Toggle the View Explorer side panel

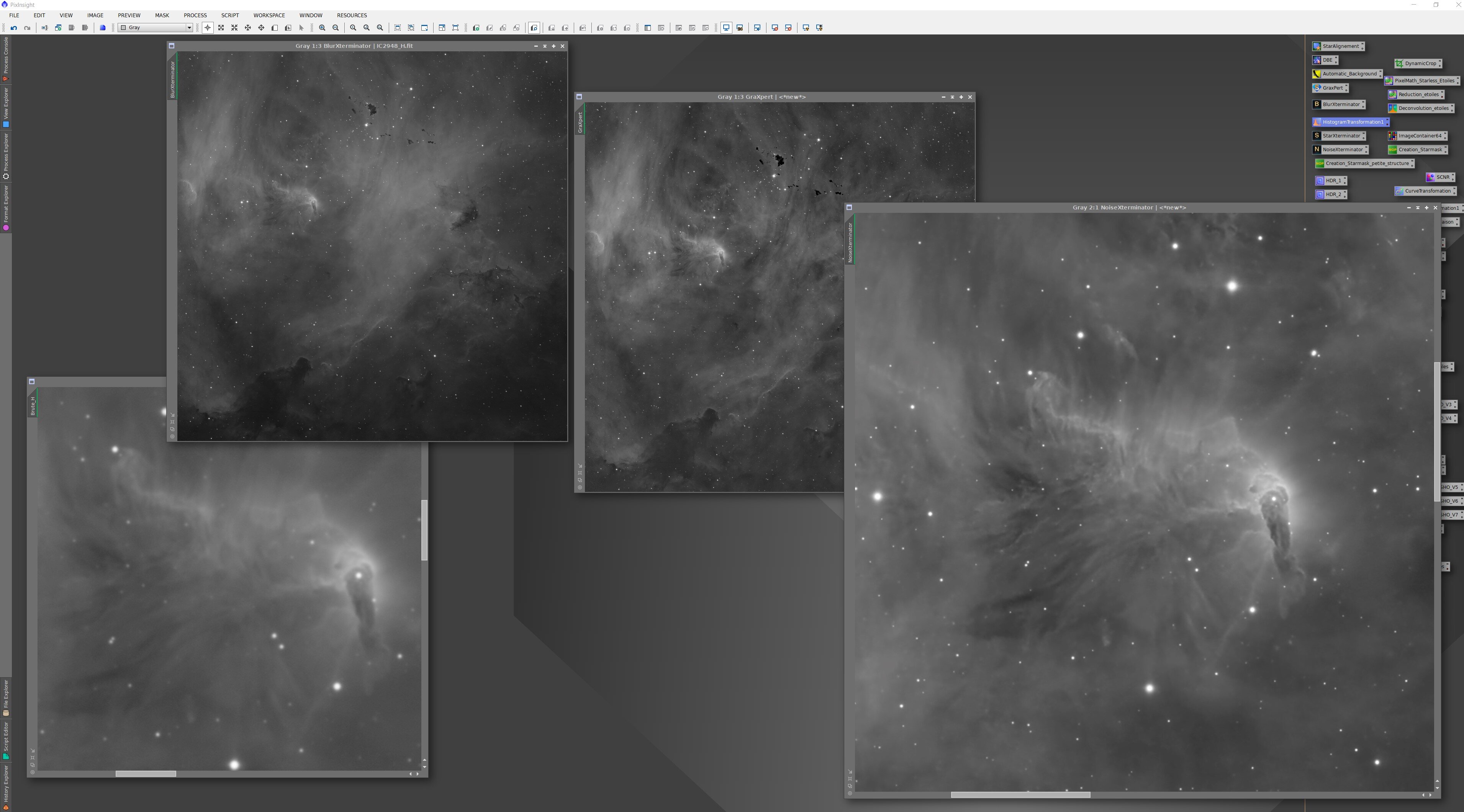6,106
